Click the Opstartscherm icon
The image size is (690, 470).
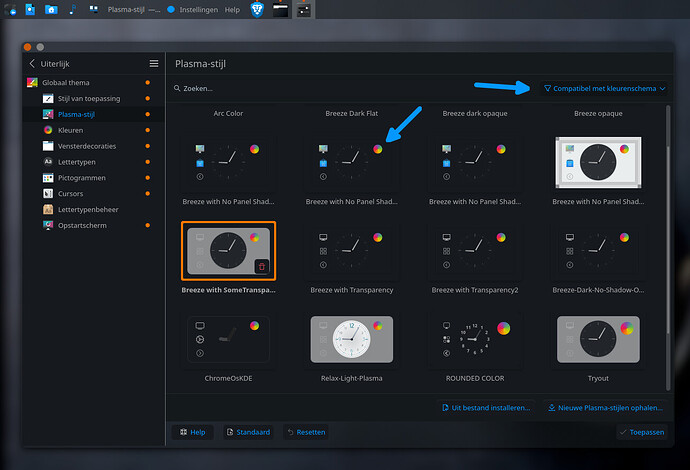pos(48,225)
